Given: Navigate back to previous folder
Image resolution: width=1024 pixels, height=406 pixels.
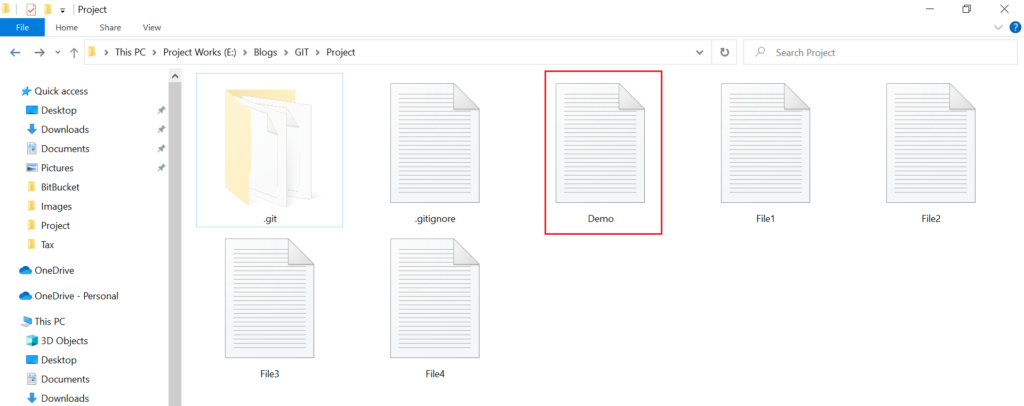Looking at the screenshot, I should [x=16, y=52].
